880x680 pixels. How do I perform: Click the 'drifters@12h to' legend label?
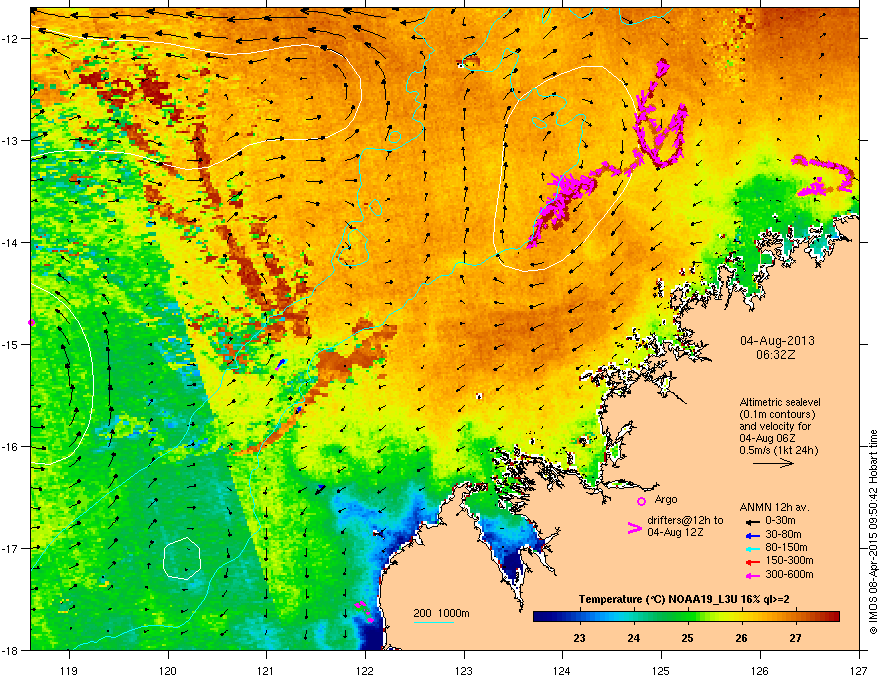coord(685,520)
